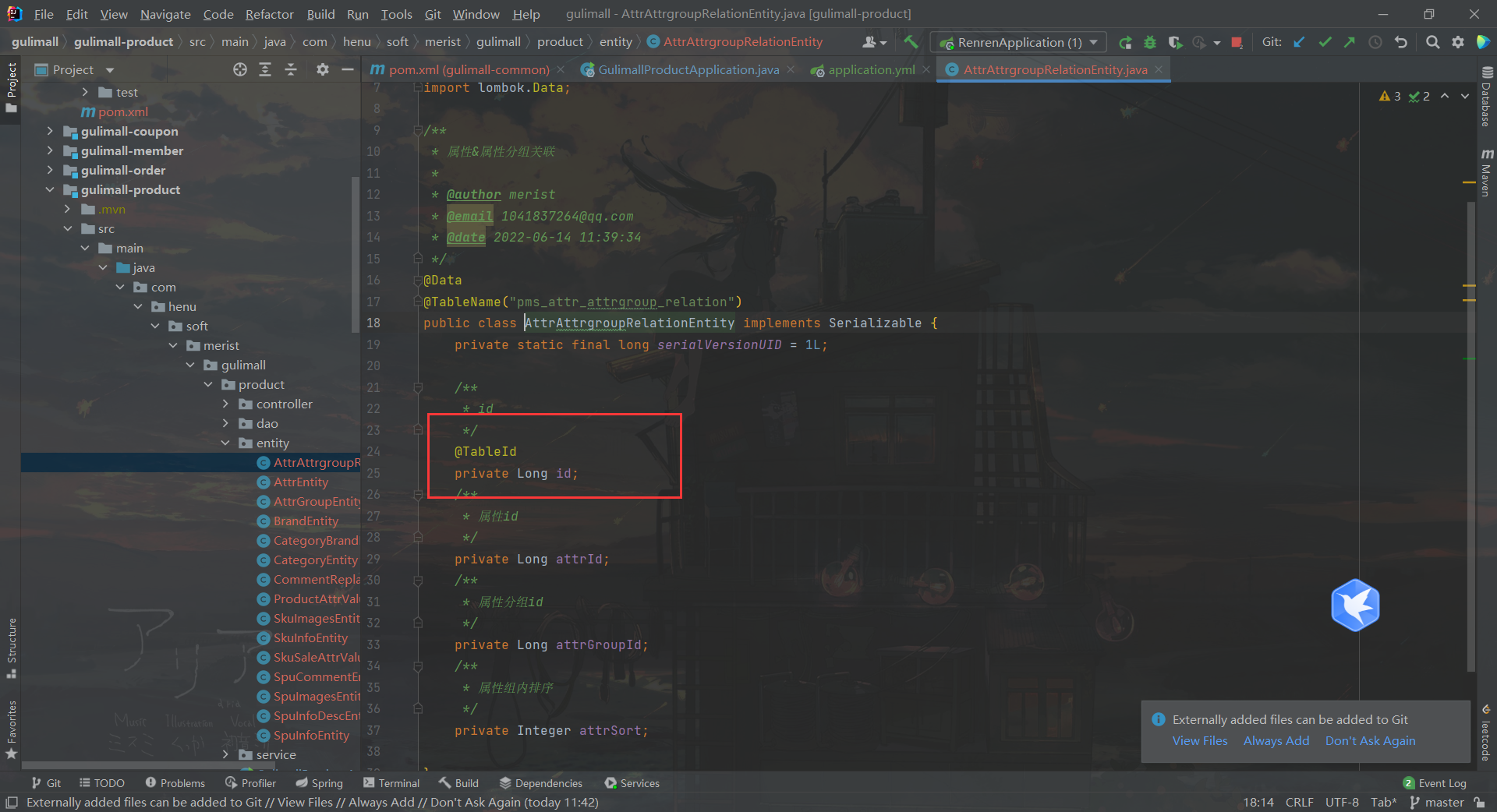Open the Problems tool window

[175, 783]
